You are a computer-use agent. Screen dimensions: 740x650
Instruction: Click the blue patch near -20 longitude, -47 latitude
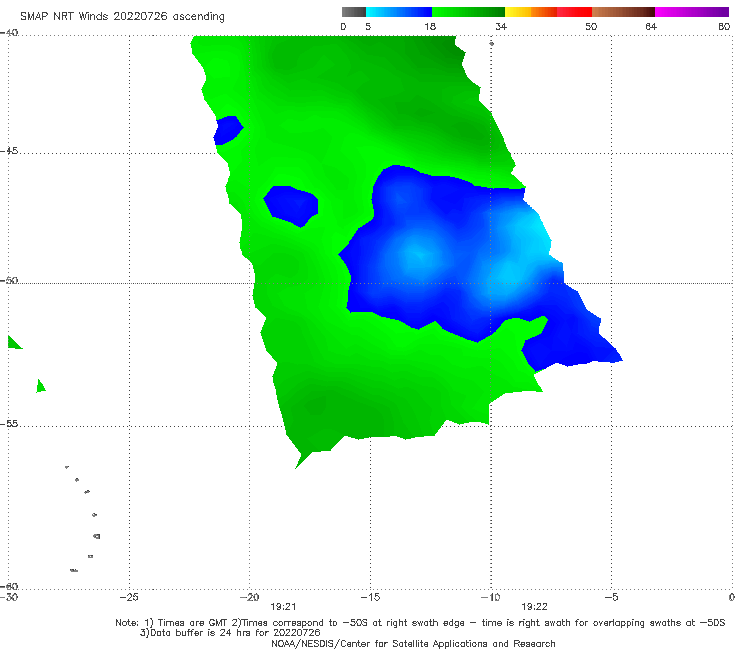click(291, 206)
